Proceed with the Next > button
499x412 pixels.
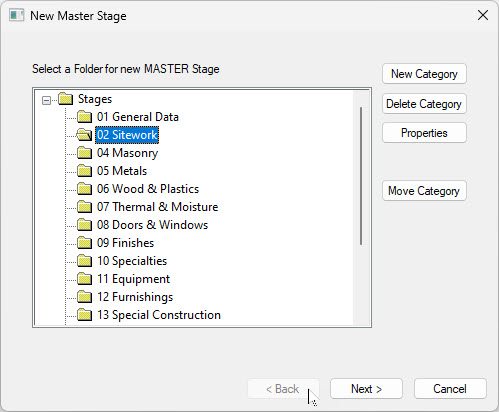(x=366, y=389)
